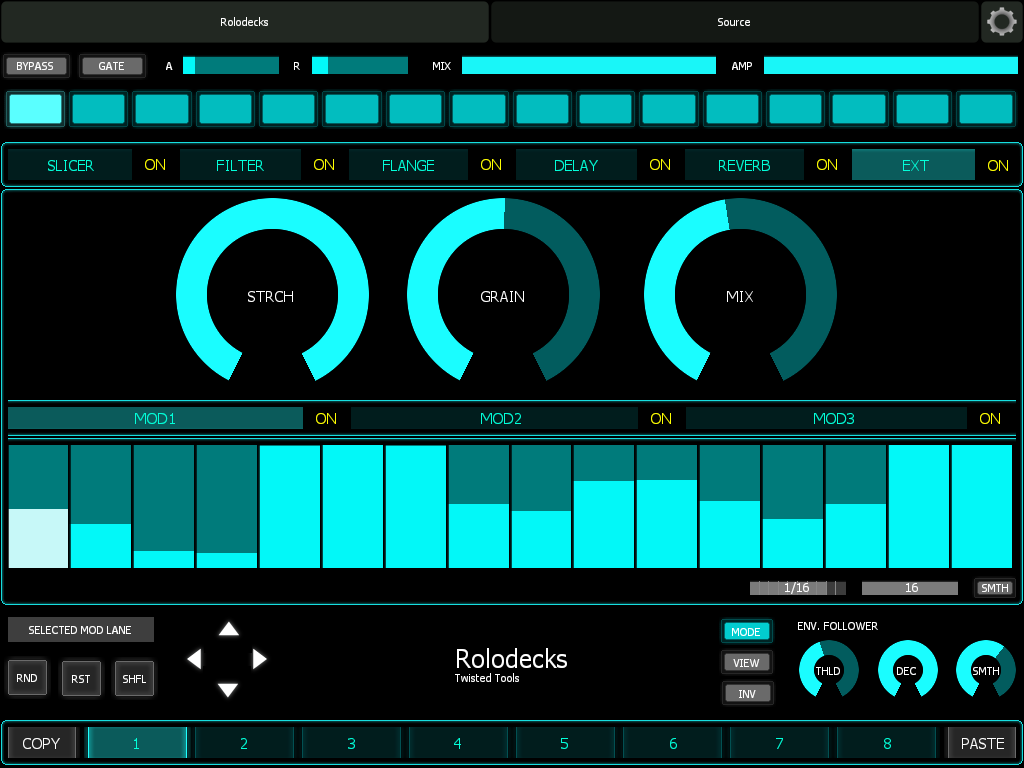Toggle MOD1 lane ON switch
Screen dimensions: 1024x768
pos(326,419)
